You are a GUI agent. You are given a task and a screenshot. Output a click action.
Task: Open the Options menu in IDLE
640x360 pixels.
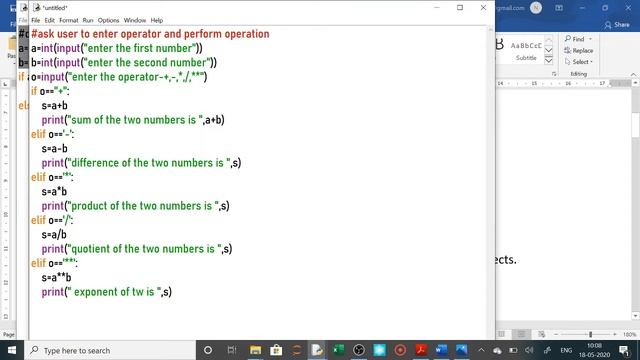pos(108,20)
